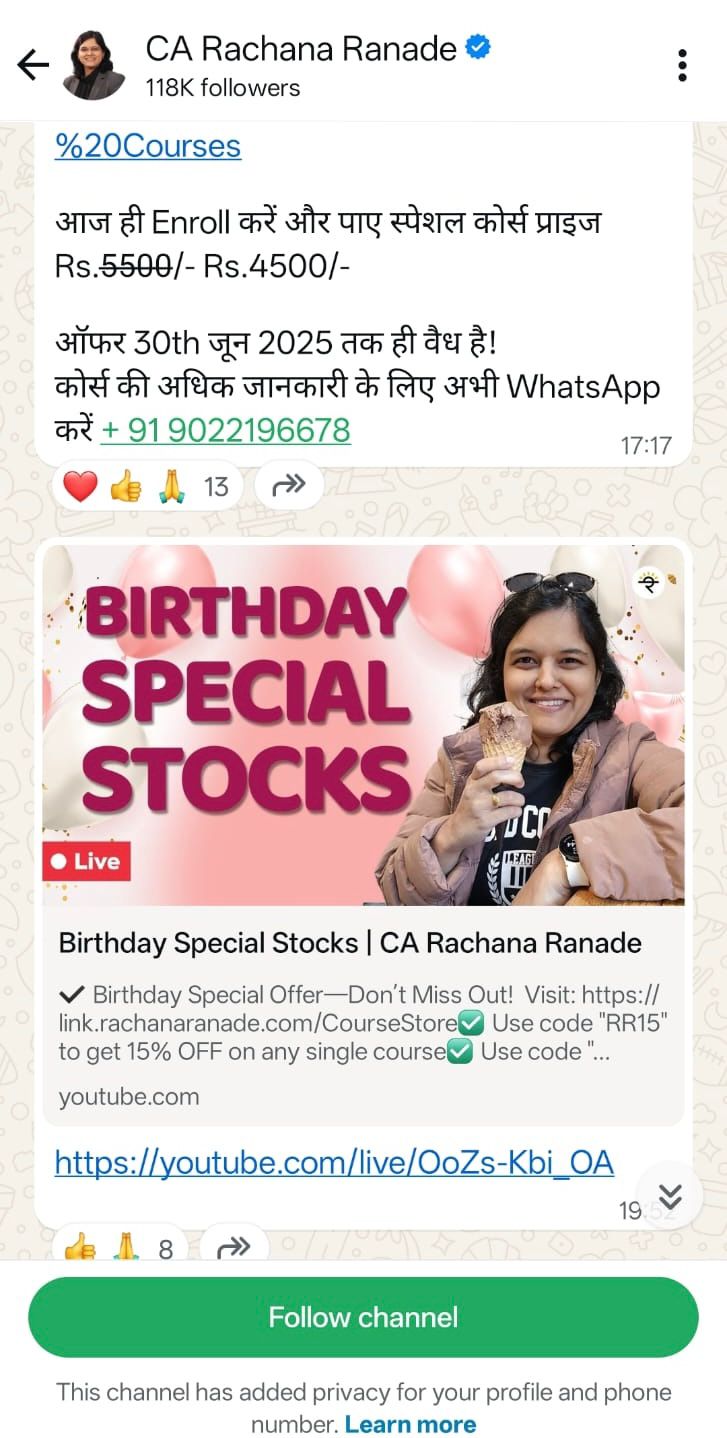Tap thumbs-up reaction under first message
Screen dimensions: 727x1438
125,487
